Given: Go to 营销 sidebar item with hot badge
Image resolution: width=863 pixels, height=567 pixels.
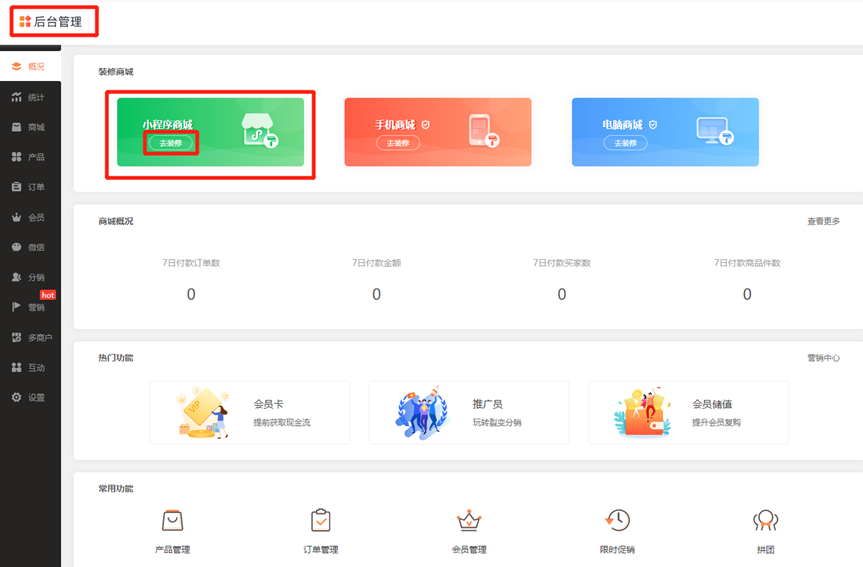Looking at the screenshot, I should point(29,307).
